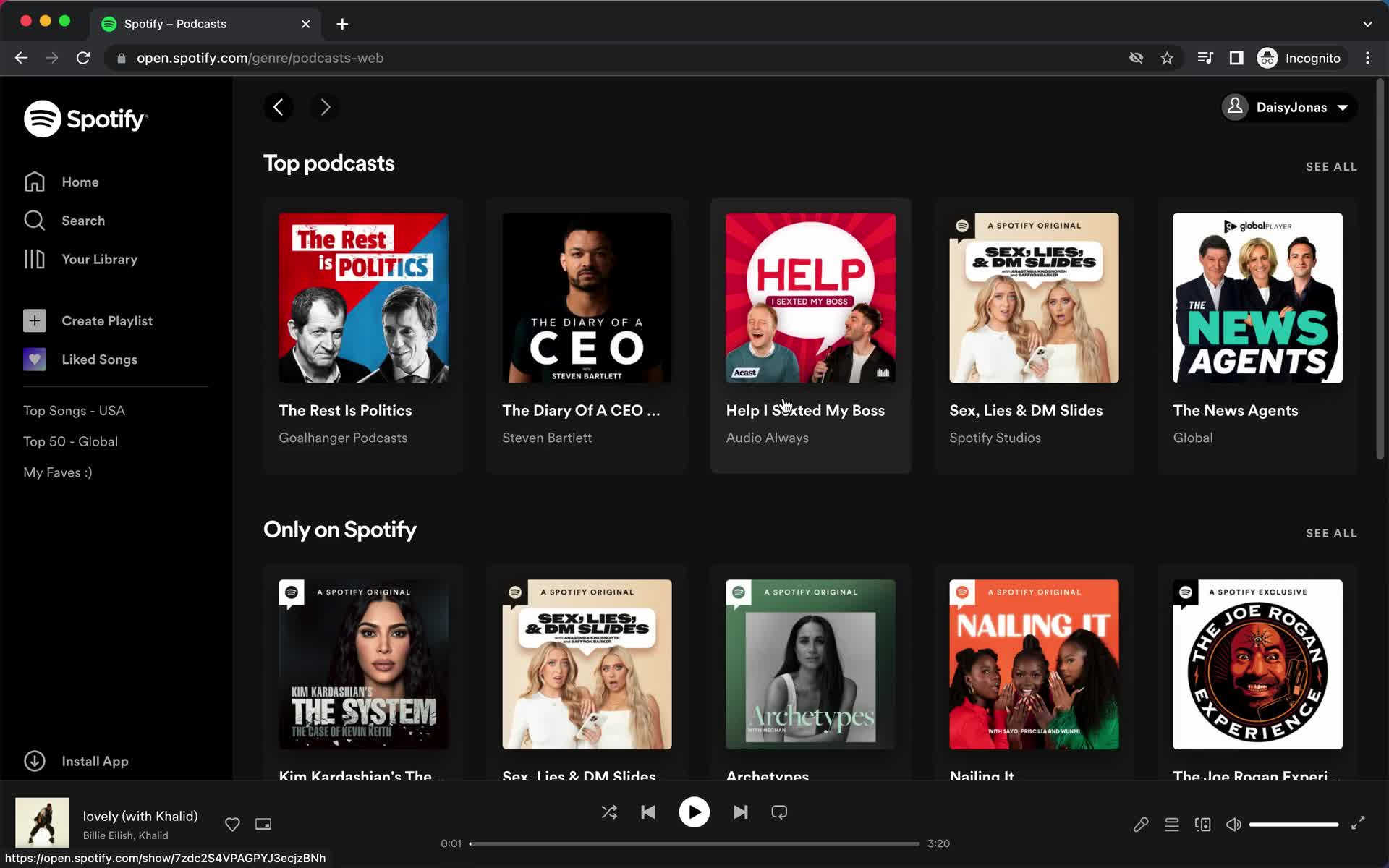The image size is (1389, 868).
Task: Open the second Sex, Lies & DM Slides cover
Action: pyautogui.click(x=587, y=664)
